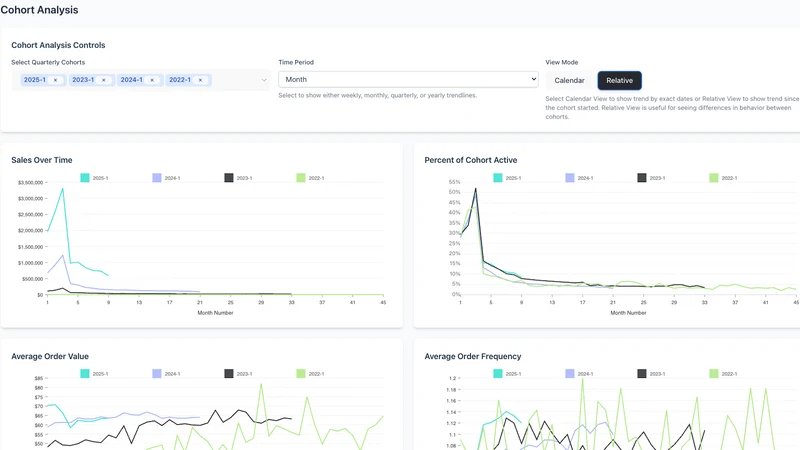Screen dimensions: 800x450
Task: Toggle 2024-1 legend swatch in Percent of Cohort Active
Action: [570, 178]
